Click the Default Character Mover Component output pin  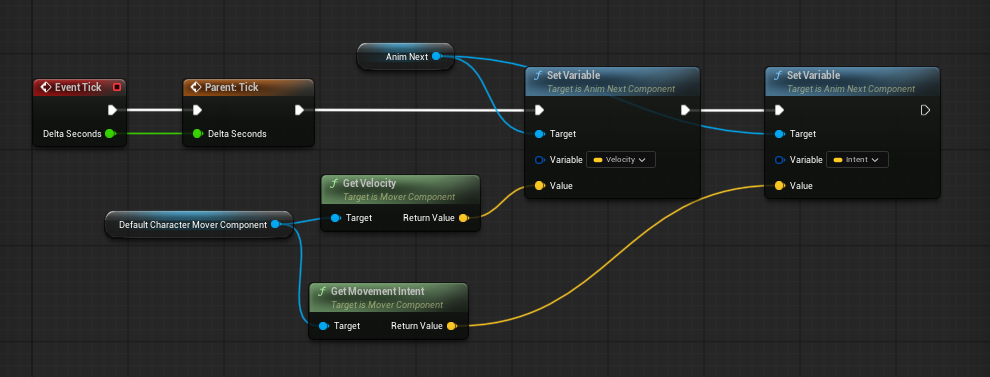[275, 224]
